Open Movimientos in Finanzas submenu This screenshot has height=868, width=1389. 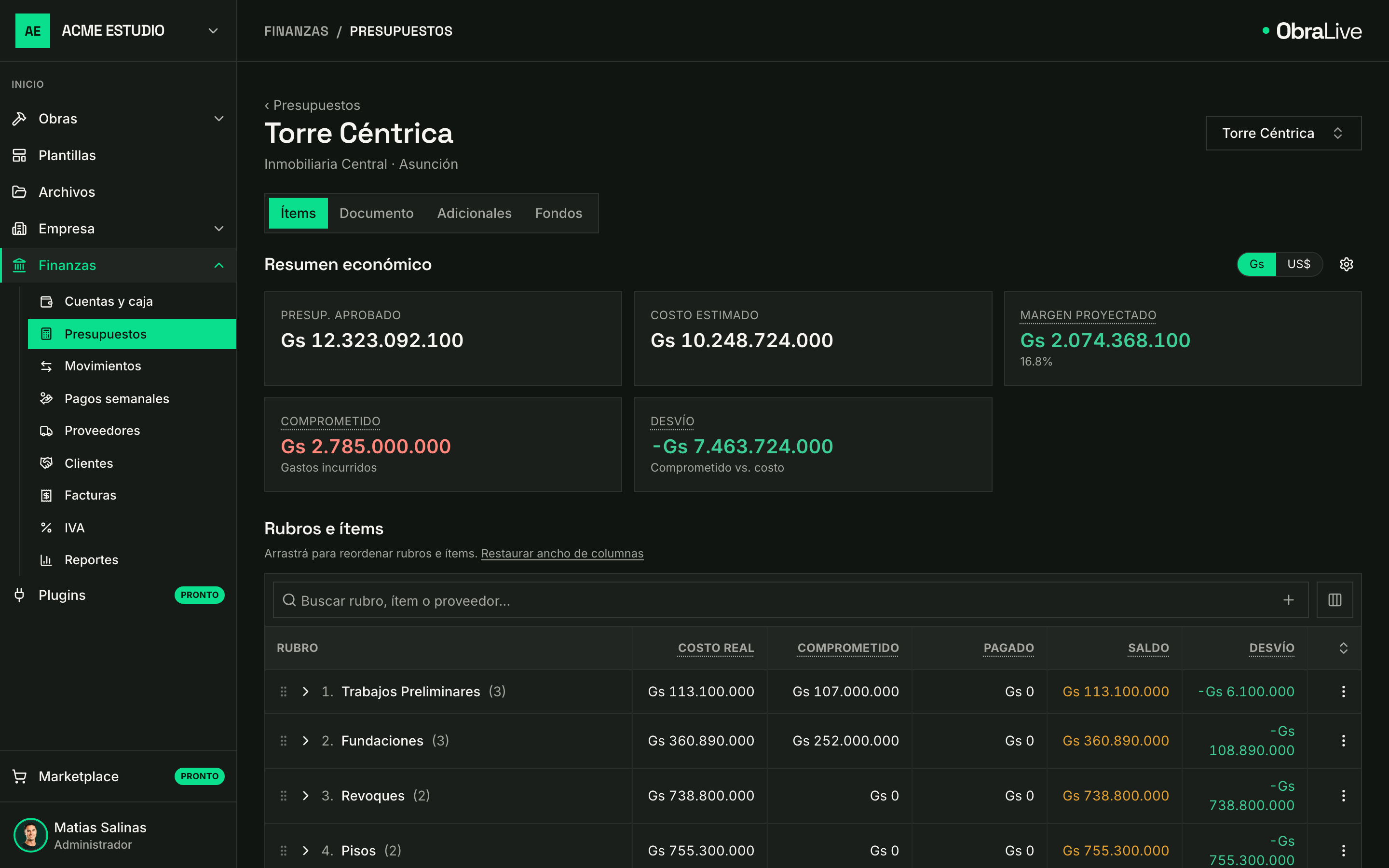tap(132, 366)
